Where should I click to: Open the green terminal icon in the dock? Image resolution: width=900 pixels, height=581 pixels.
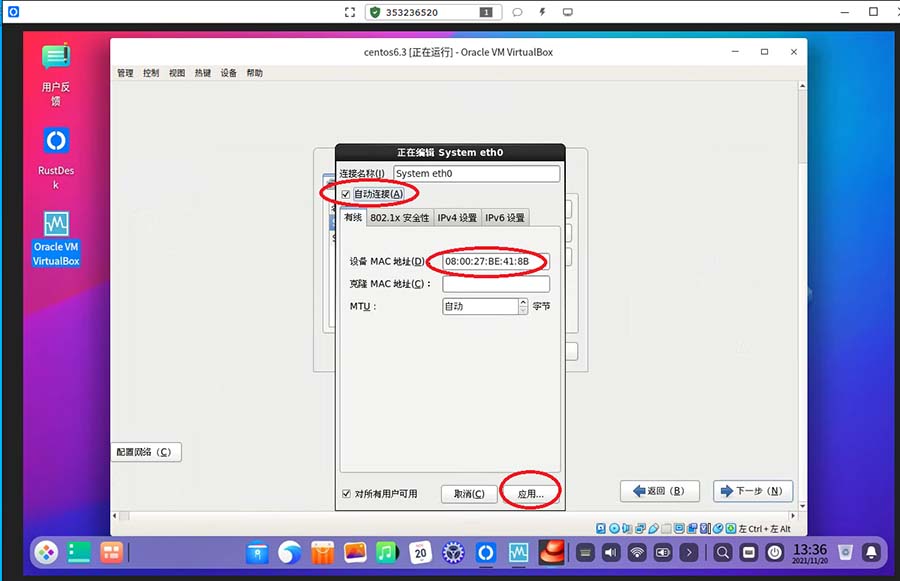click(79, 553)
